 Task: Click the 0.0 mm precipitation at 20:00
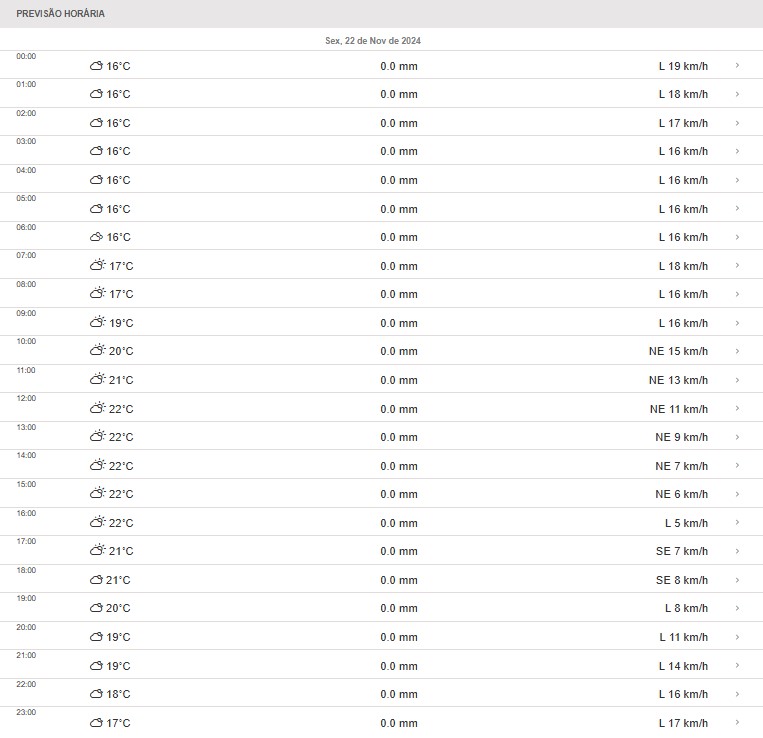tap(399, 637)
